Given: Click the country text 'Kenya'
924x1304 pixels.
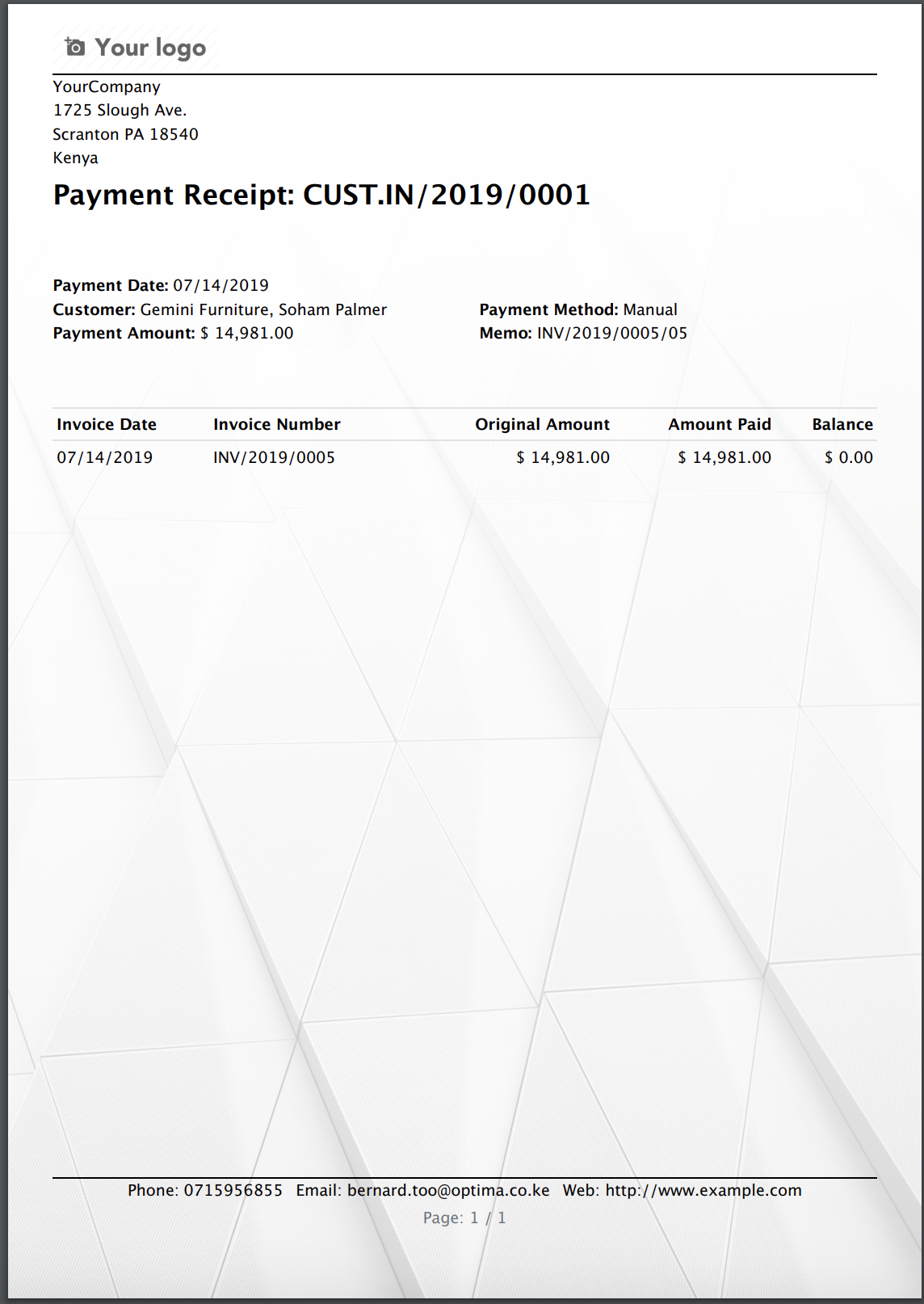Looking at the screenshot, I should pyautogui.click(x=75, y=158).
